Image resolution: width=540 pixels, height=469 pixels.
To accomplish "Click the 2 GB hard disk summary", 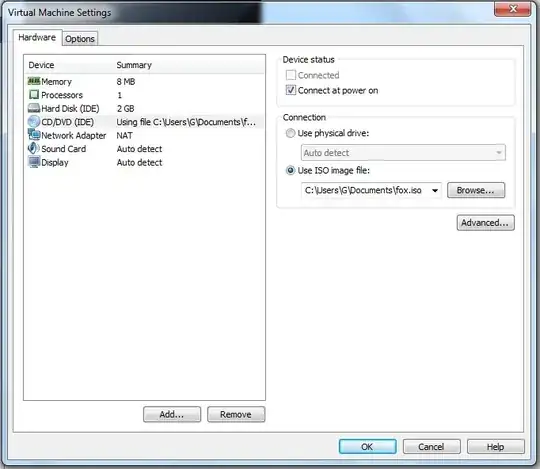I will tap(125, 108).
